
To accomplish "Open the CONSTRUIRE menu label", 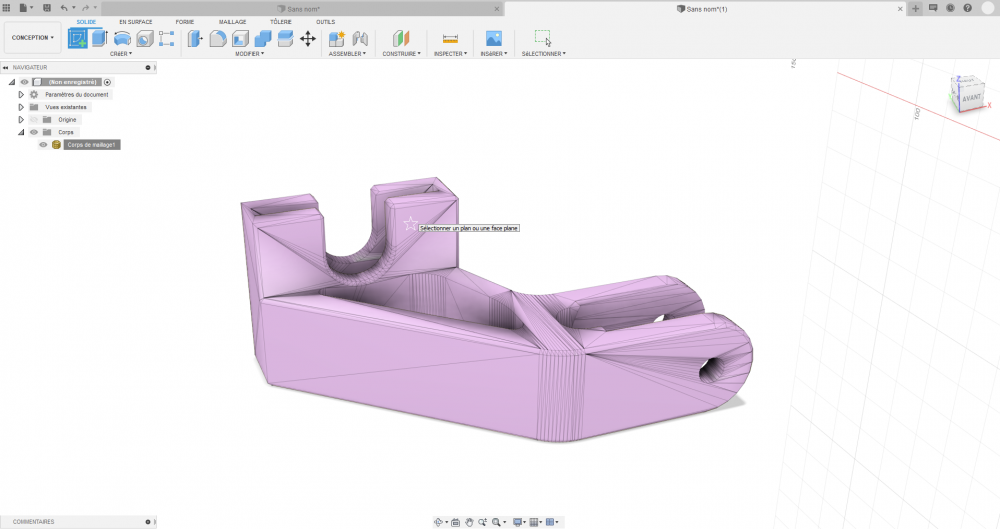I will (401, 54).
